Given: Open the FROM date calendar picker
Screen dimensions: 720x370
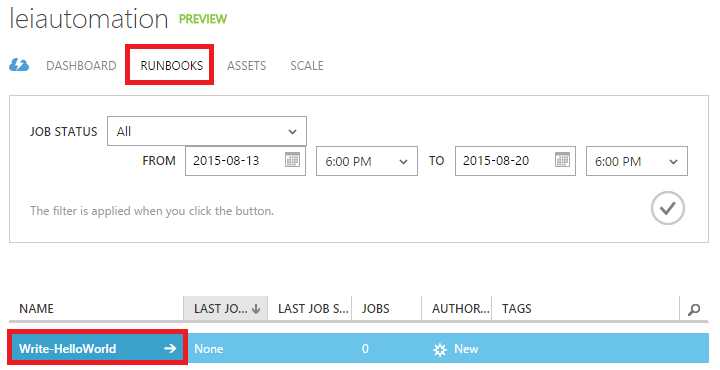Looking at the screenshot, I should [292, 160].
